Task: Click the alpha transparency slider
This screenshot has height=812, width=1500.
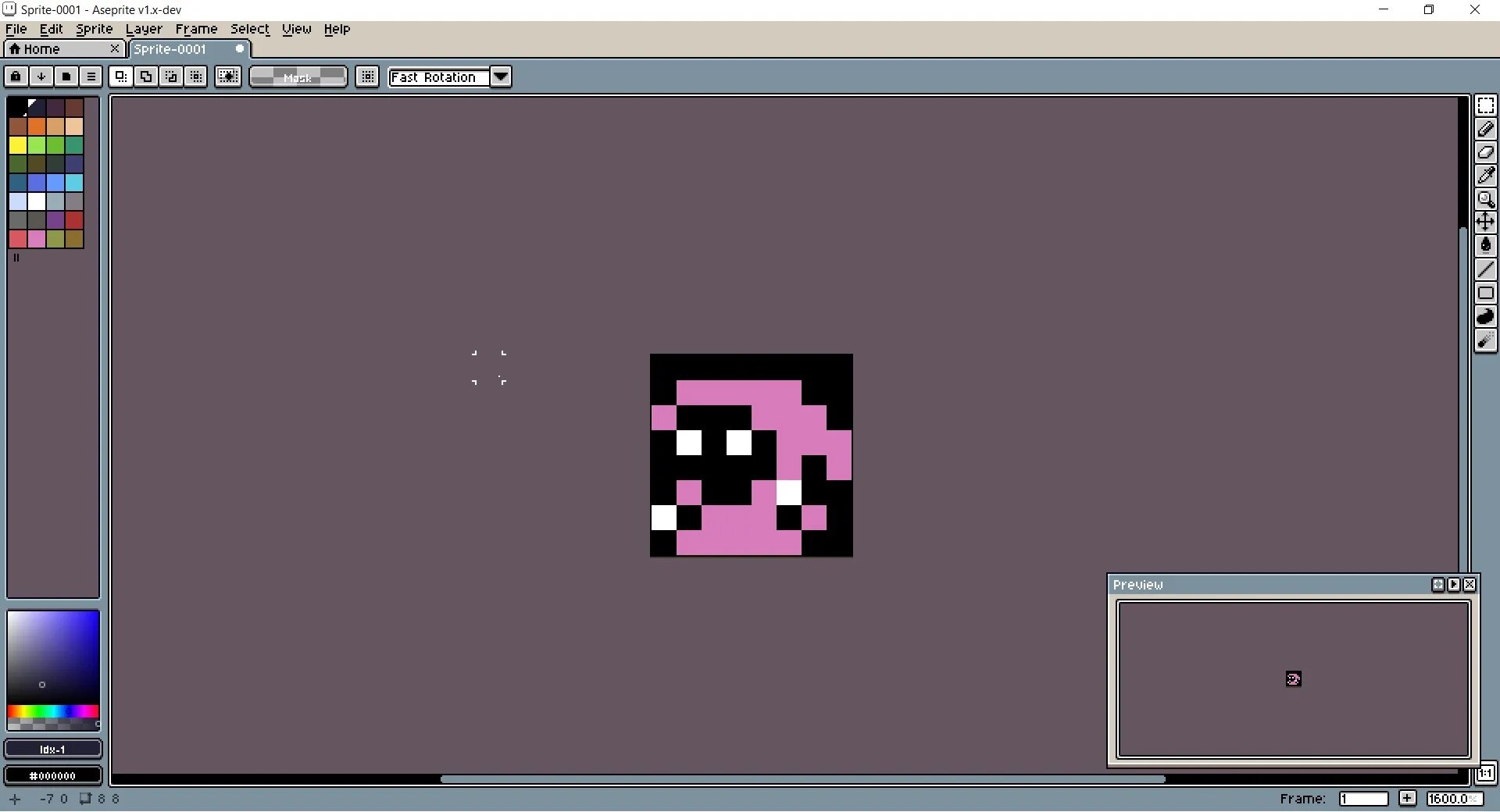Action: (x=53, y=725)
